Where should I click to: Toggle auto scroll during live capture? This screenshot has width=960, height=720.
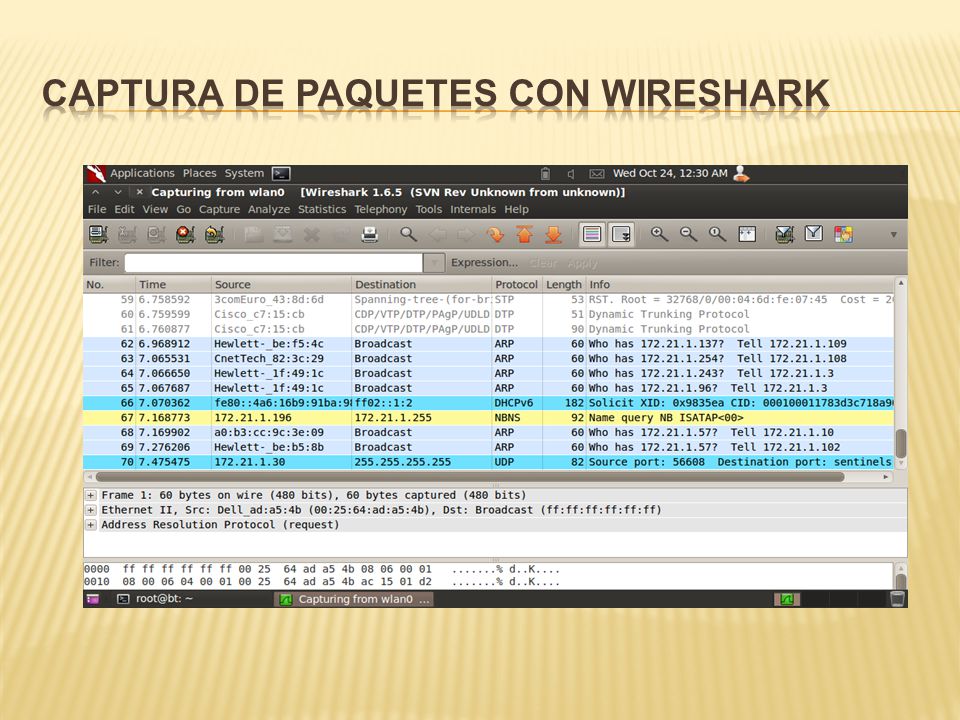point(621,234)
